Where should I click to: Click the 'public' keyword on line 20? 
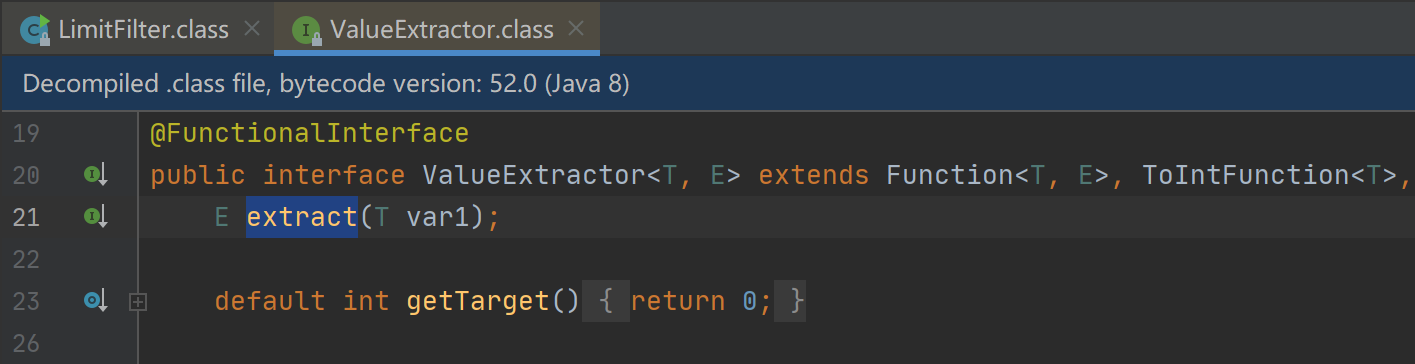coord(197,175)
